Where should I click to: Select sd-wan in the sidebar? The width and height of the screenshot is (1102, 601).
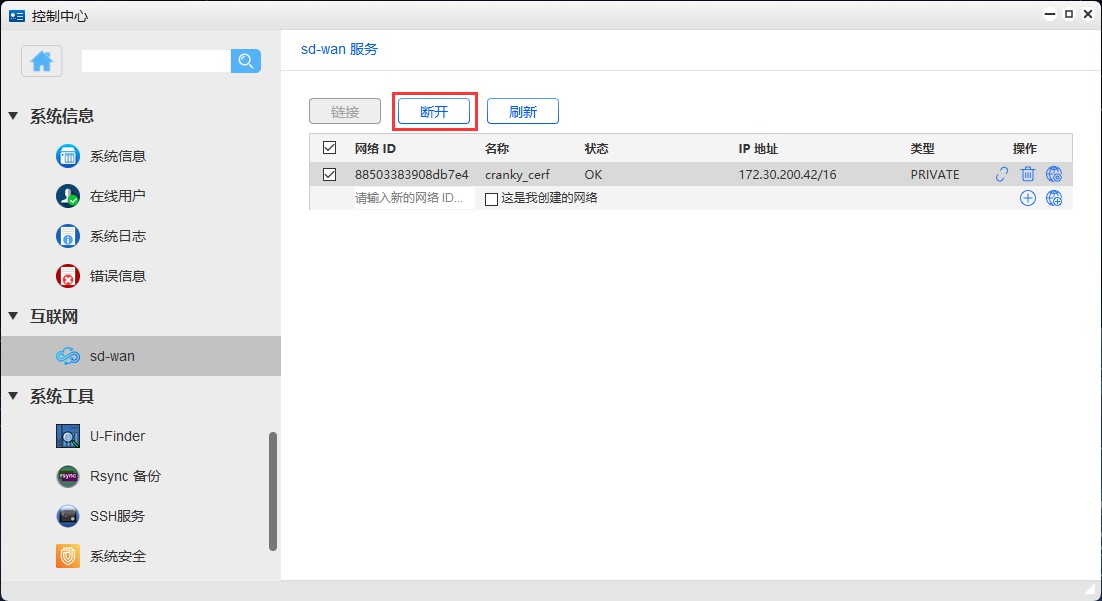[112, 355]
